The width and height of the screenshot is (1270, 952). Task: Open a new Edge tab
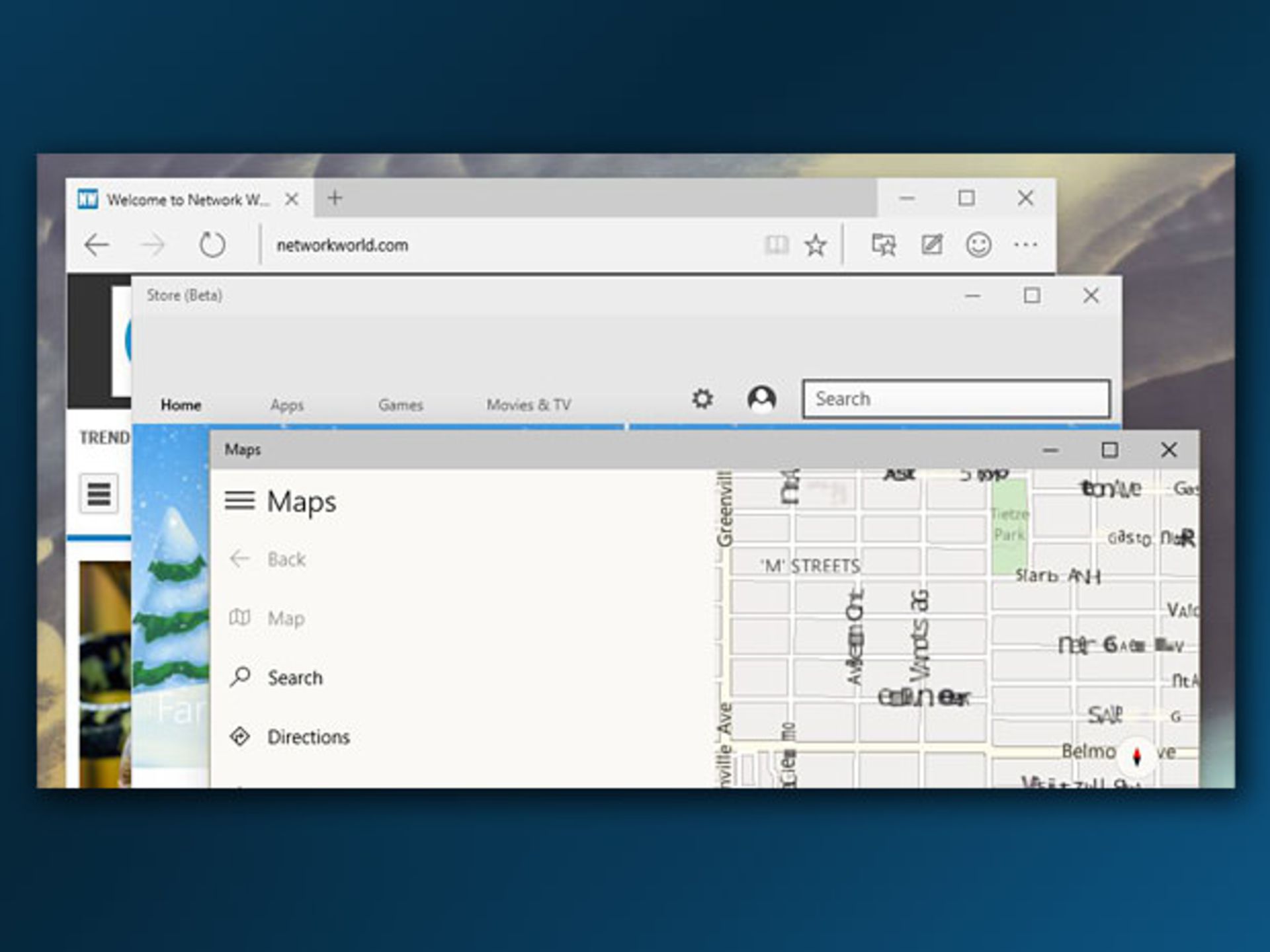pos(335,198)
